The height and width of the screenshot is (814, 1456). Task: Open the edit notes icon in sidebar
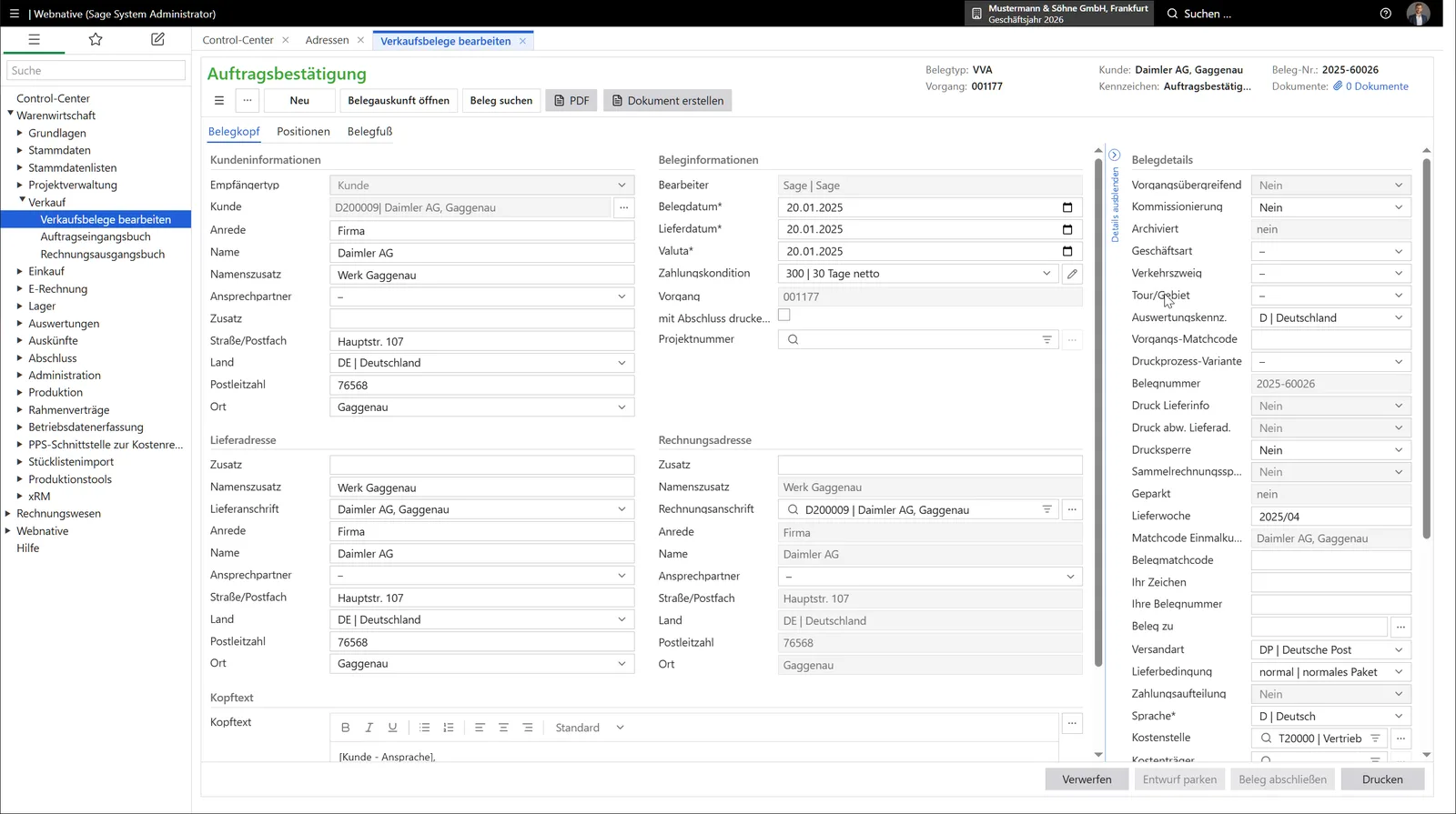tap(157, 40)
